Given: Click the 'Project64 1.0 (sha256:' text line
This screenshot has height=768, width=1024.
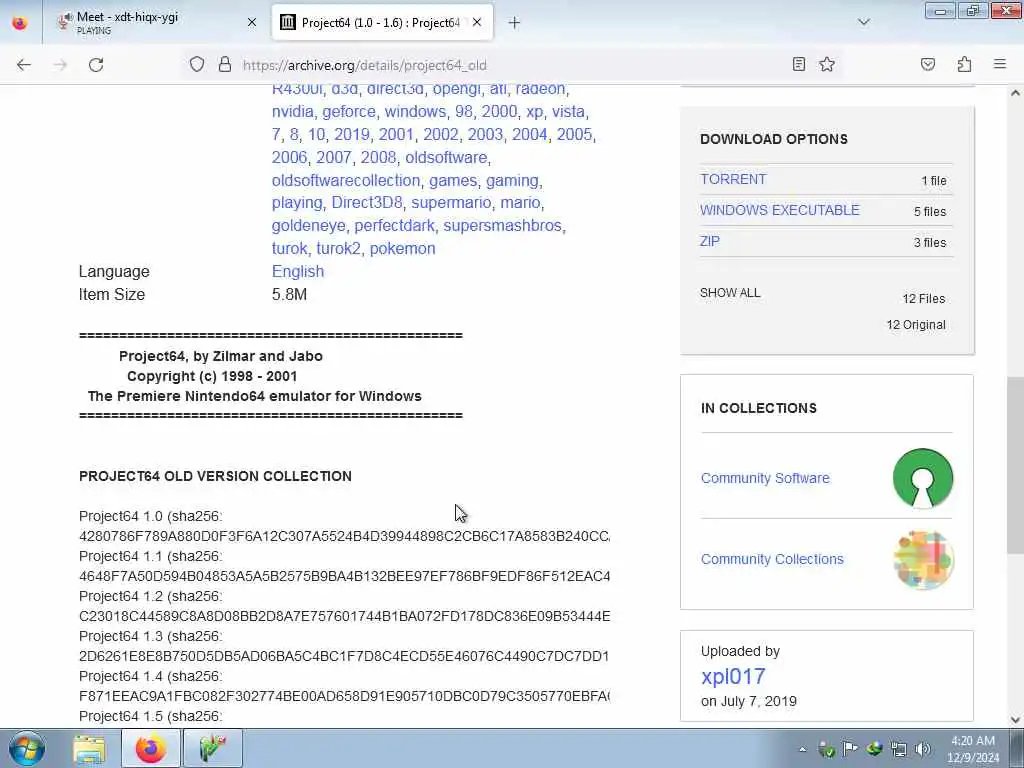Looking at the screenshot, I should tap(151, 516).
